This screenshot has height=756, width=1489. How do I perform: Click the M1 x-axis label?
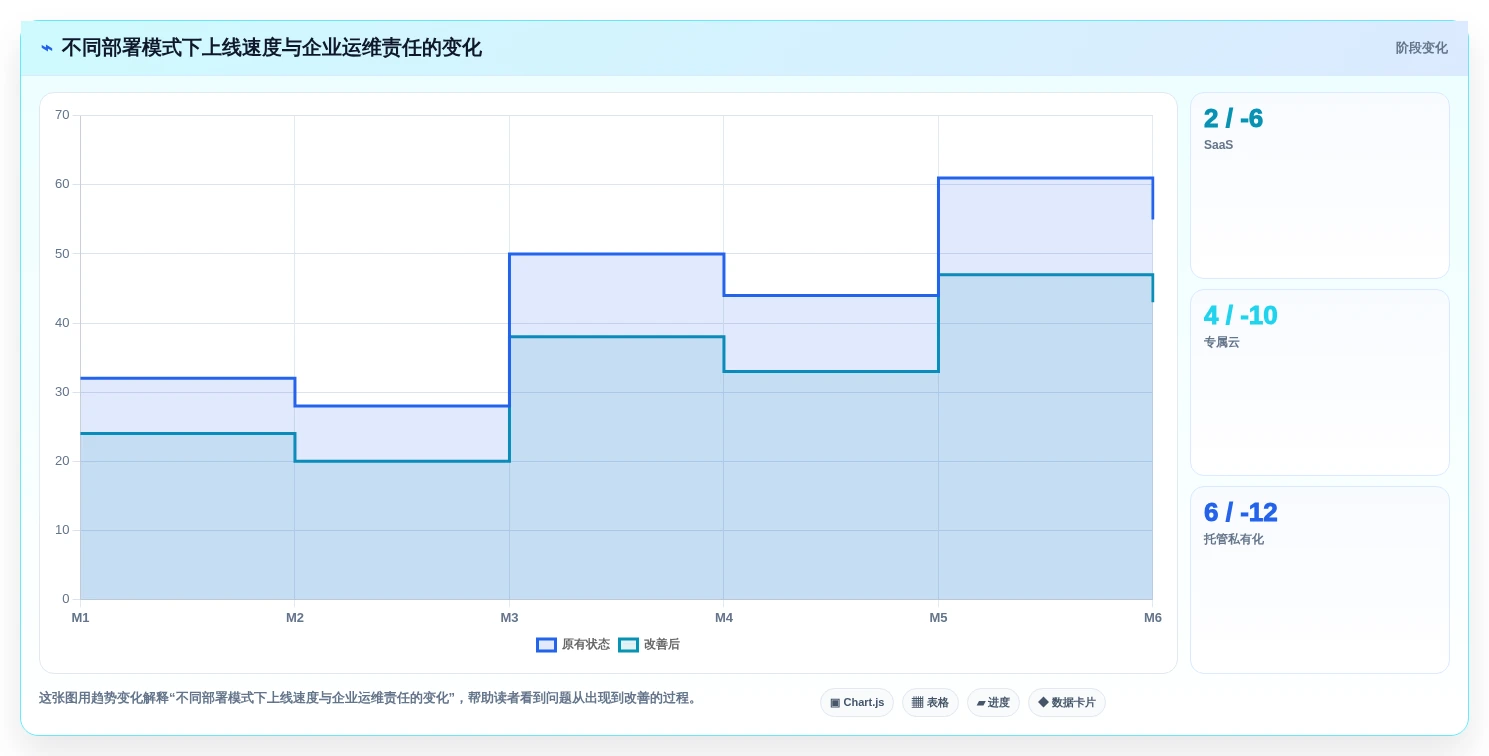point(80,618)
